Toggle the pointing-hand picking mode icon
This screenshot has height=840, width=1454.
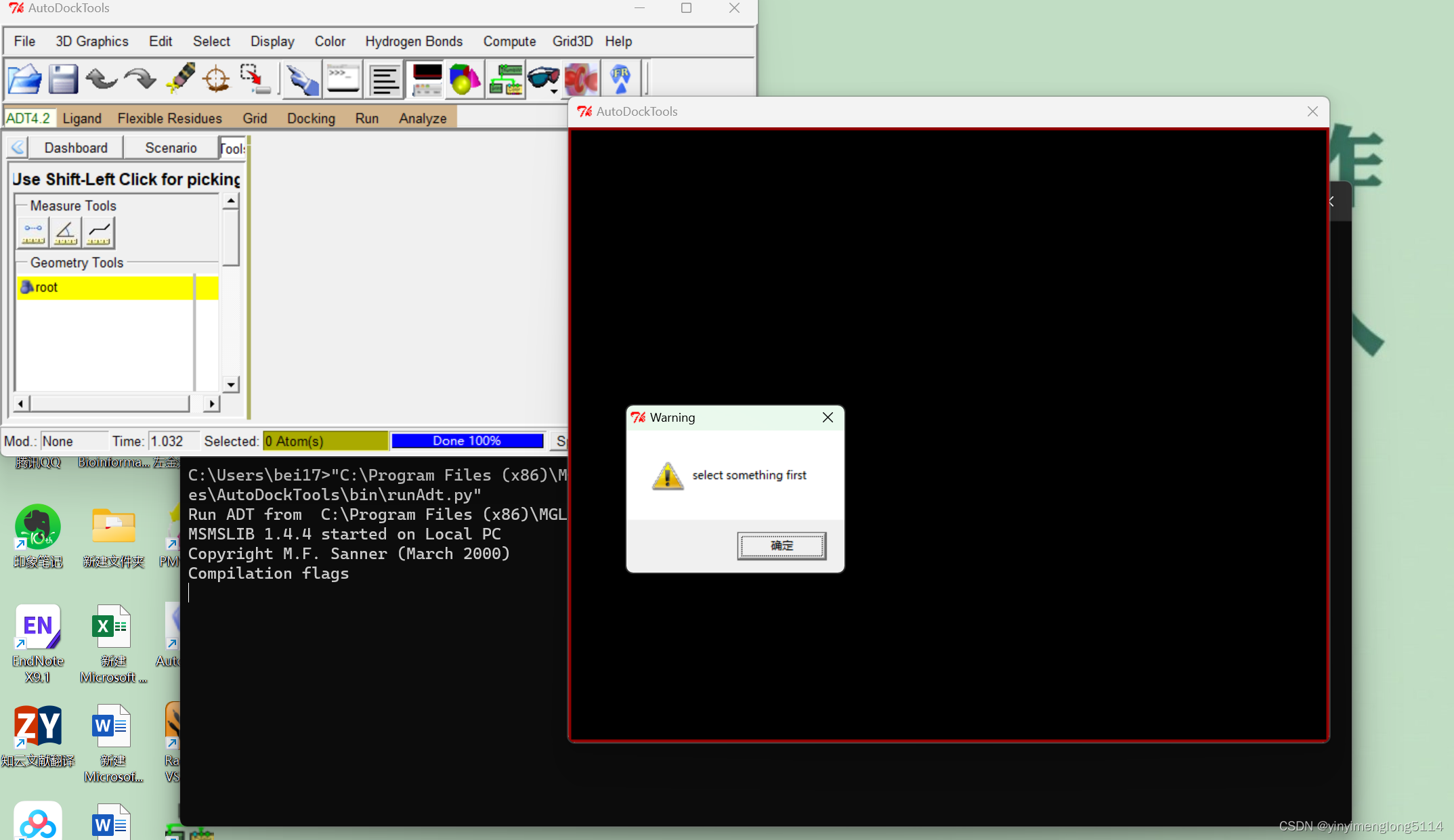point(302,80)
